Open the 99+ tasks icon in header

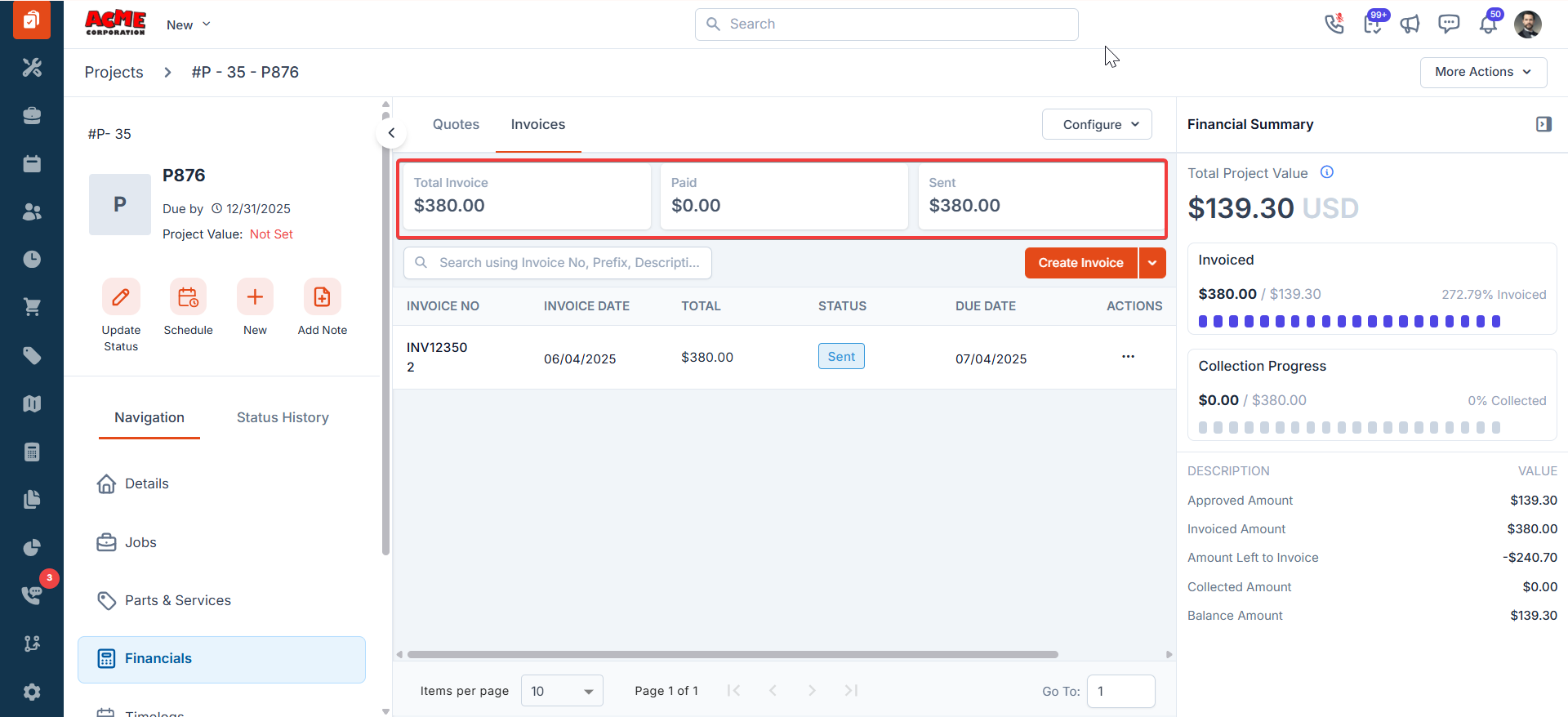click(x=1373, y=24)
